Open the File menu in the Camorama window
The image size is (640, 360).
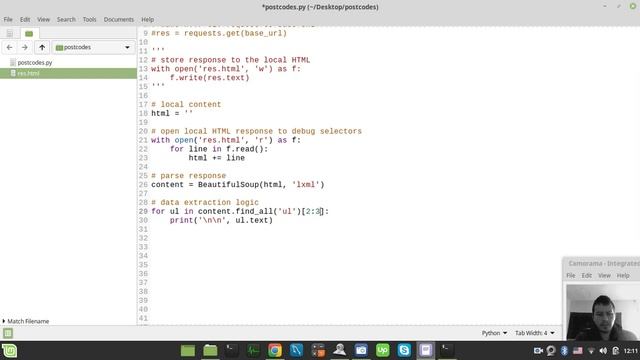click(x=571, y=276)
